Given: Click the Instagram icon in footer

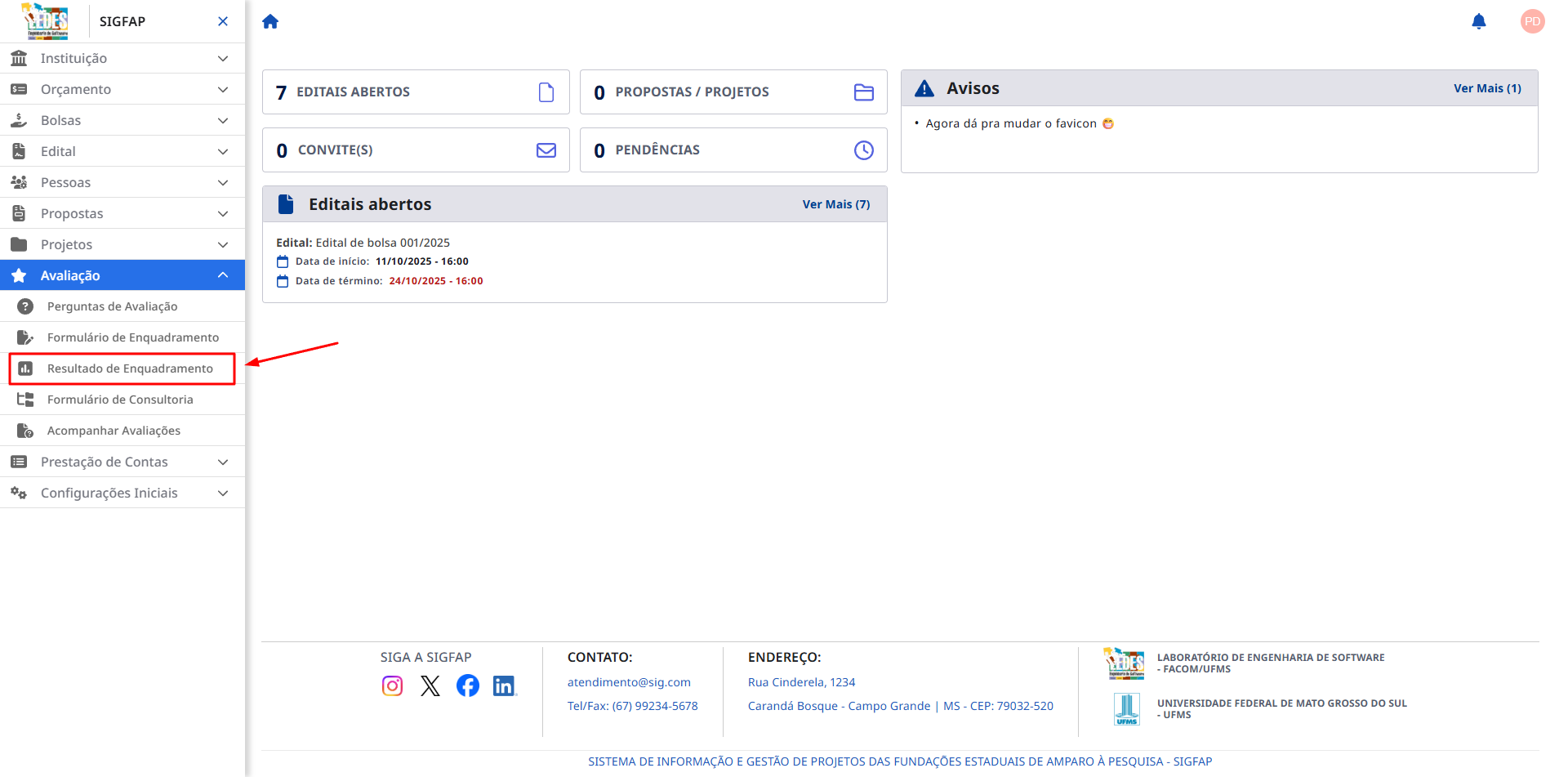Looking at the screenshot, I should coord(392,685).
